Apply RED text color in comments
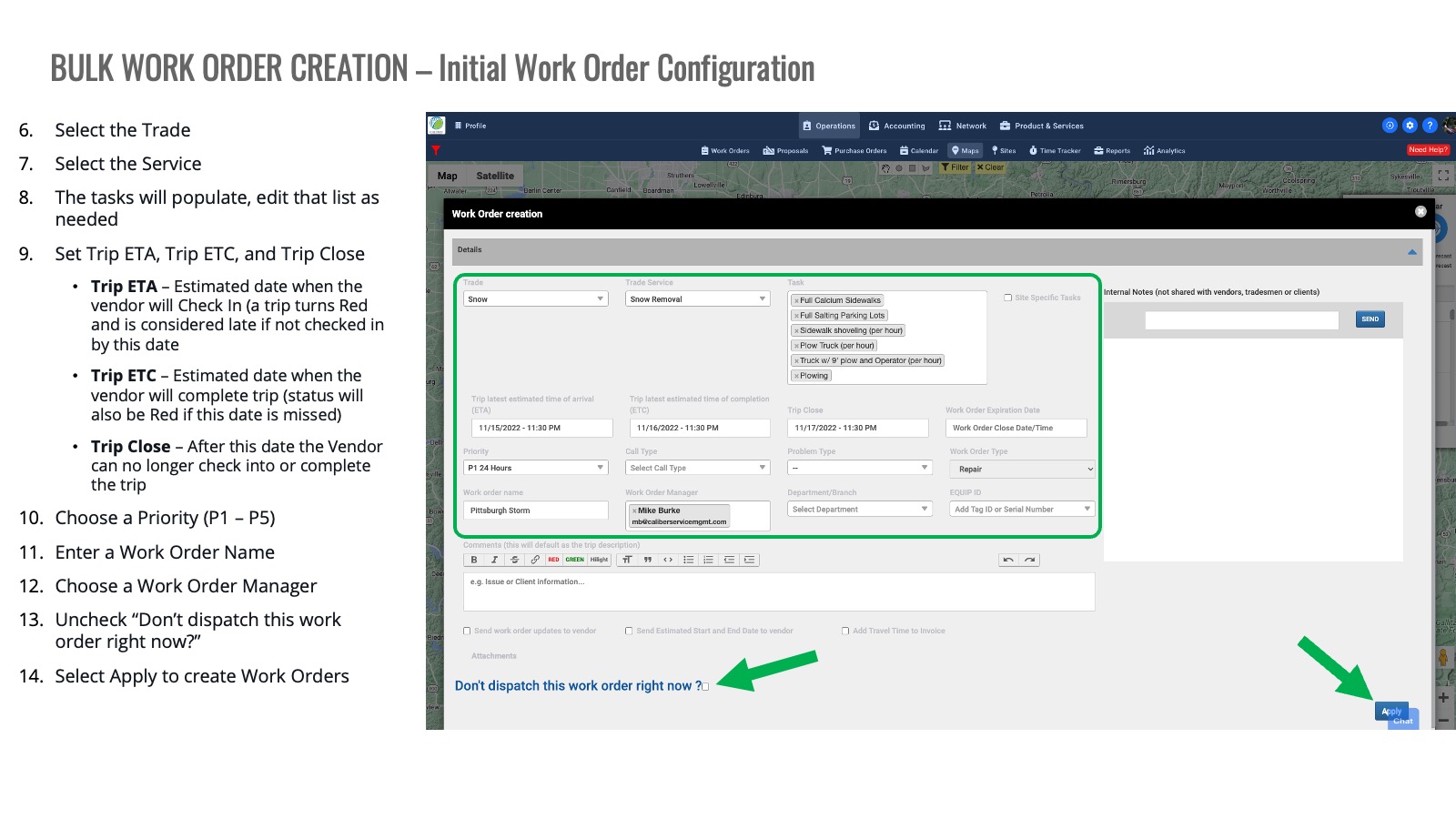This screenshot has width=1456, height=819. (x=553, y=560)
